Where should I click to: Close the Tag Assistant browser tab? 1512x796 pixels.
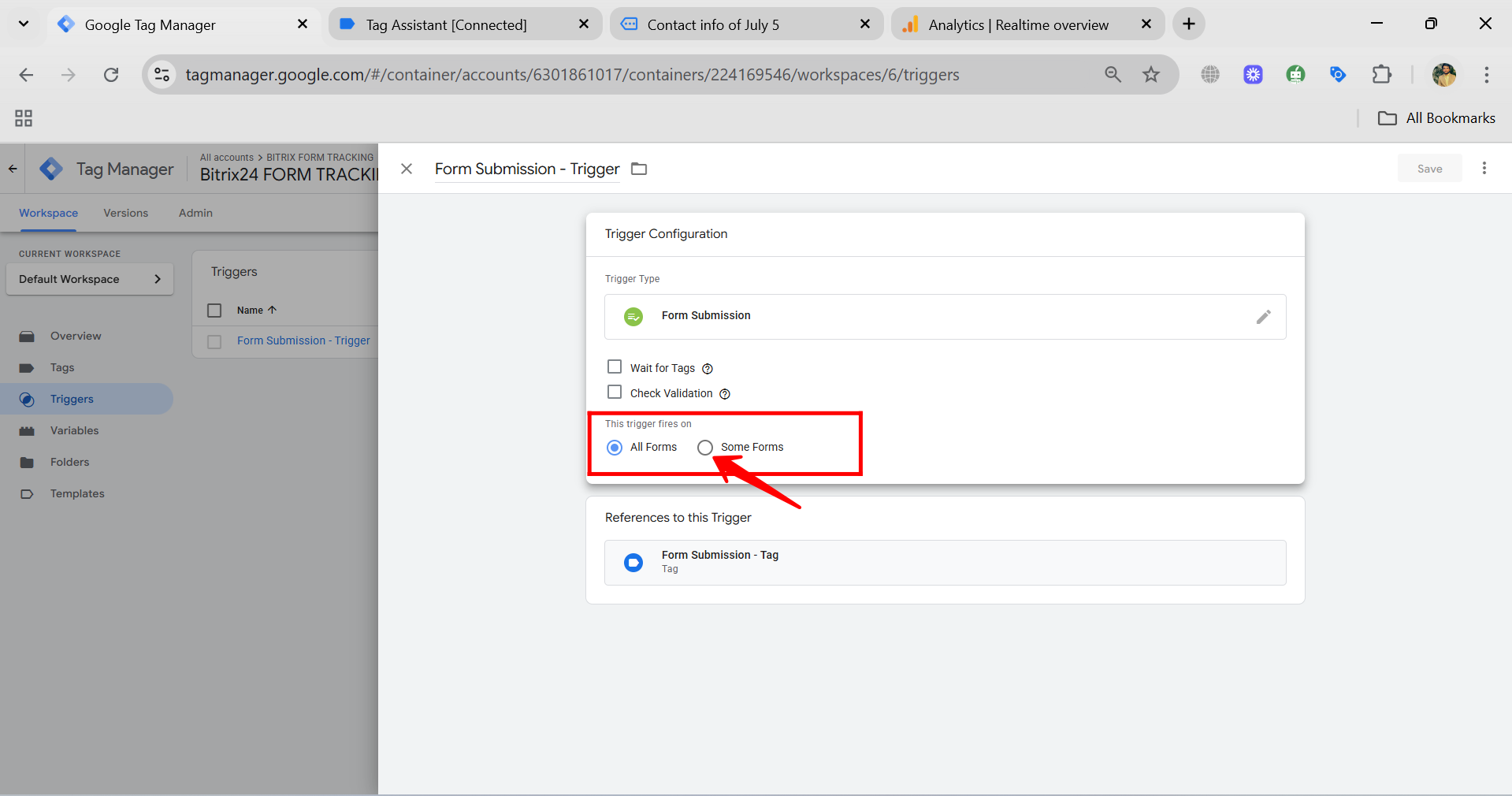pos(584,24)
